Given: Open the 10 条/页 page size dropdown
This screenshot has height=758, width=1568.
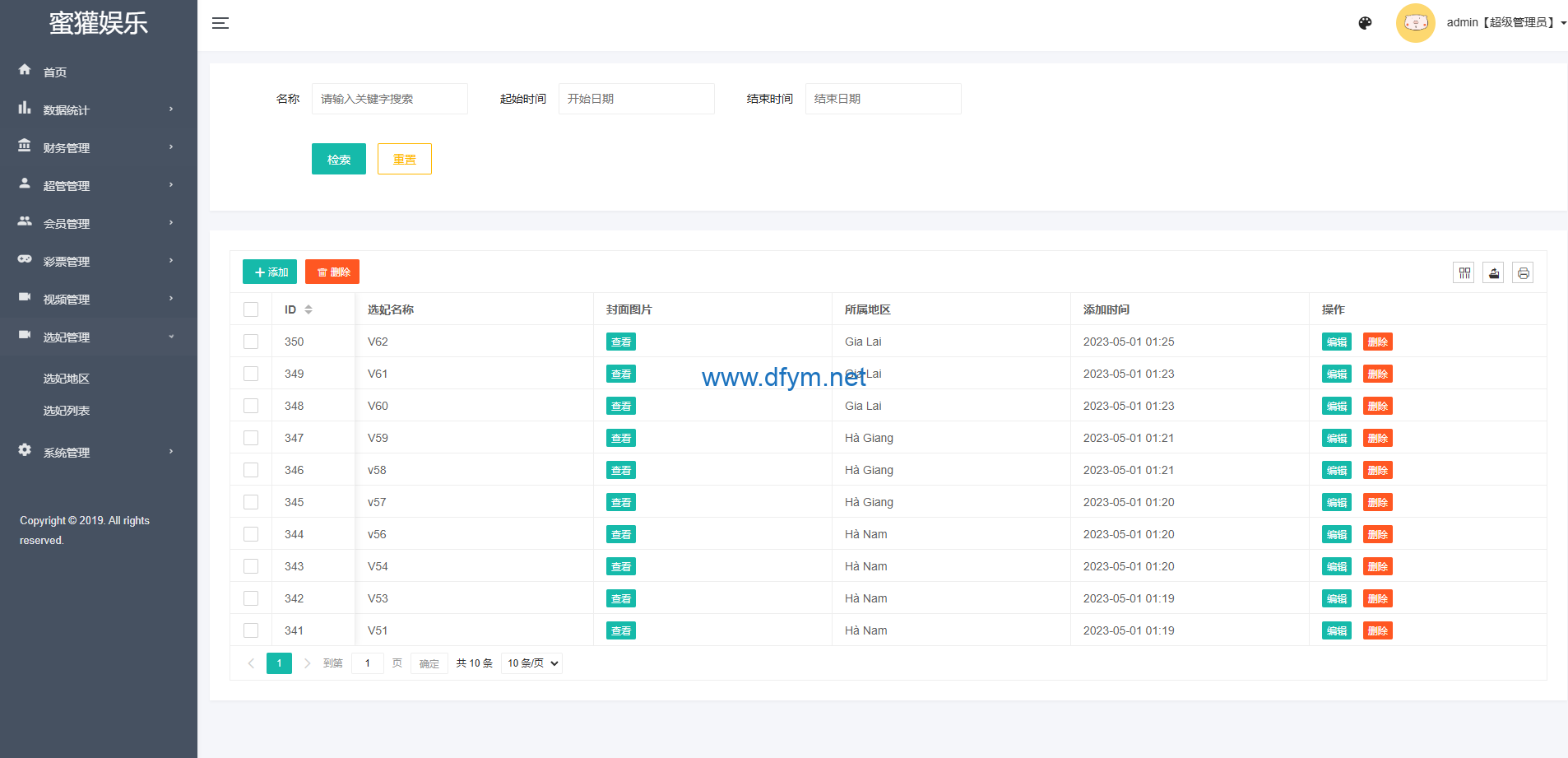Looking at the screenshot, I should point(531,663).
